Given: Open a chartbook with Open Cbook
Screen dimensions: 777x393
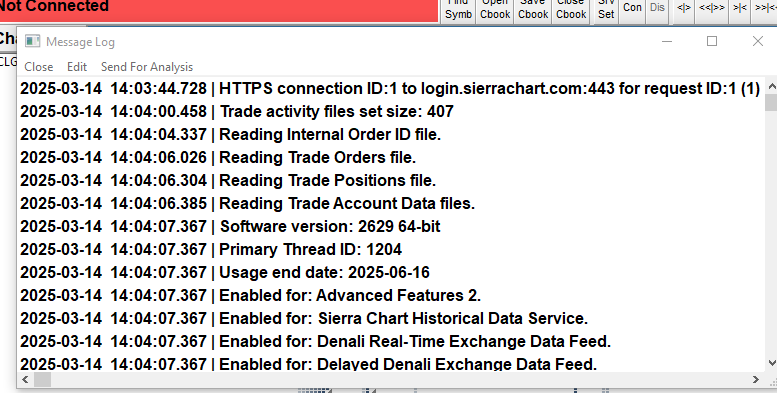Looking at the screenshot, I should click(x=495, y=10).
